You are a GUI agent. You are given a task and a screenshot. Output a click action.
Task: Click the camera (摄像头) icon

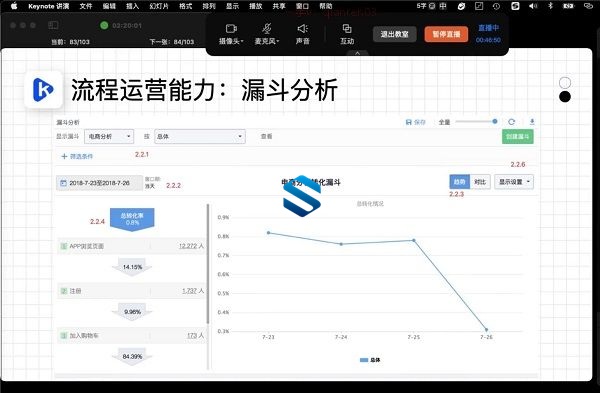coord(231,29)
